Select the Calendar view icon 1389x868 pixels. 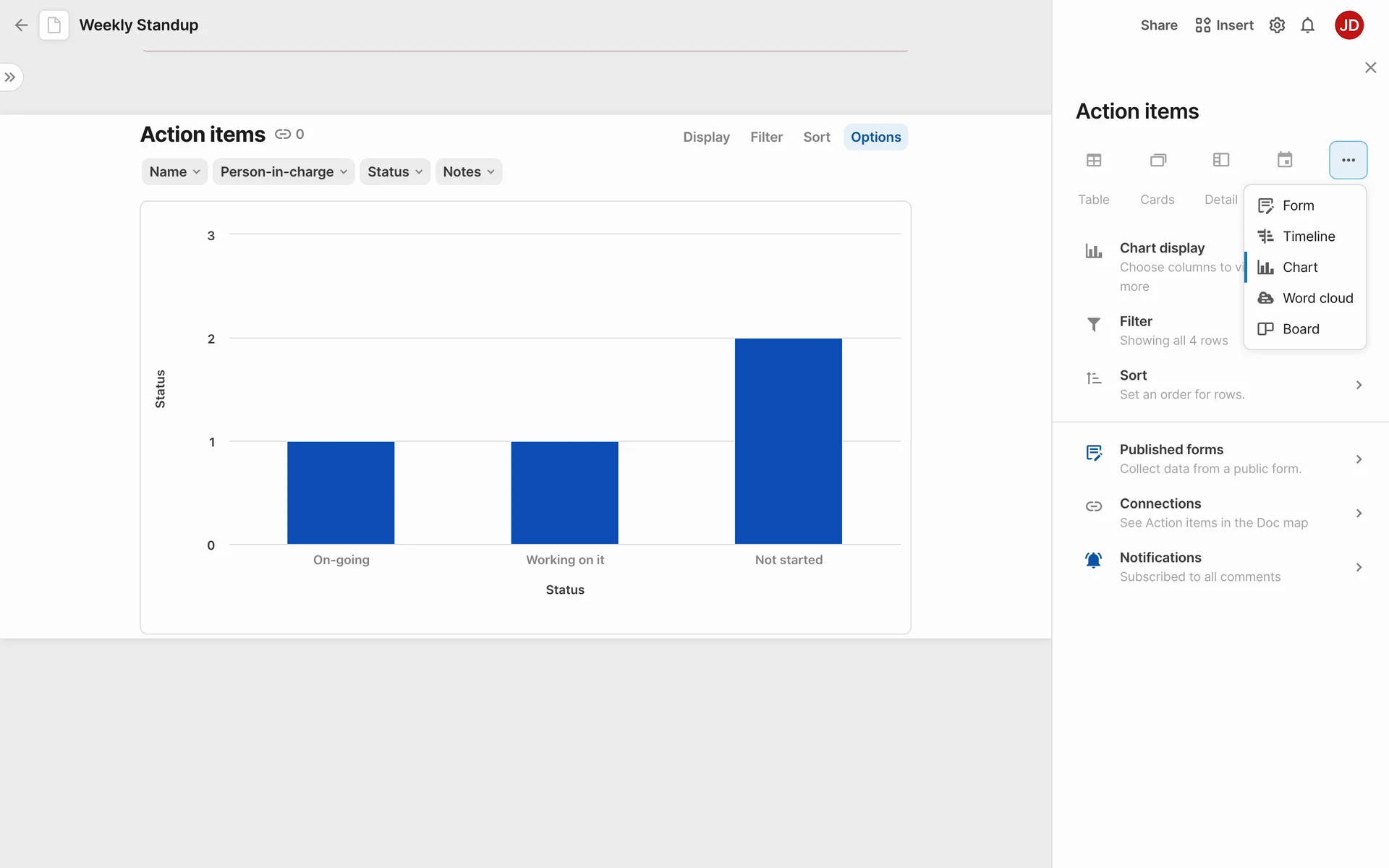pyautogui.click(x=1284, y=161)
